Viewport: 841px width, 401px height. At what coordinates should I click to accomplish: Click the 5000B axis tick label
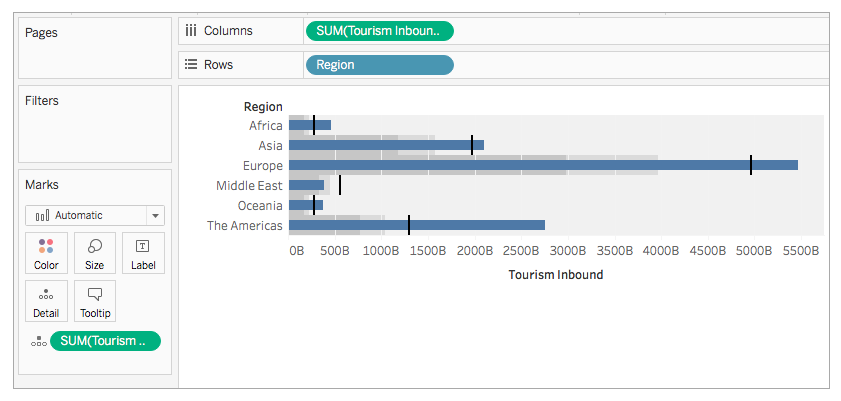click(x=754, y=251)
